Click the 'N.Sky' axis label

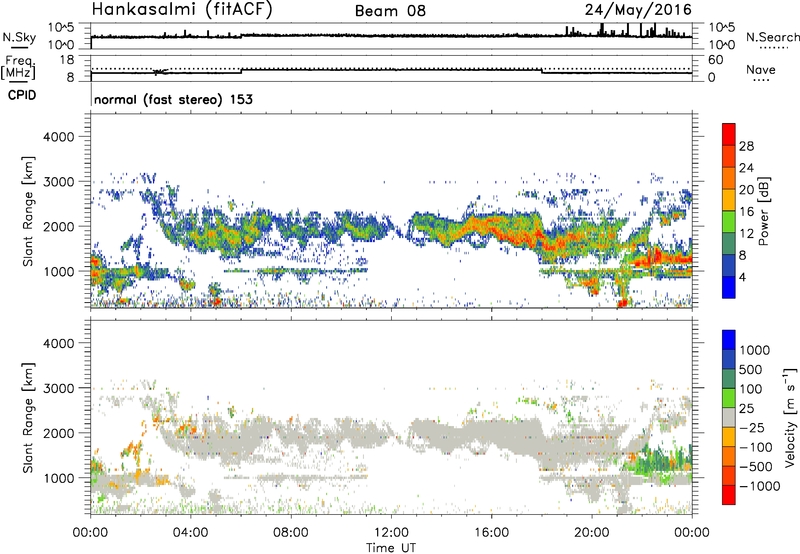click(x=19, y=37)
